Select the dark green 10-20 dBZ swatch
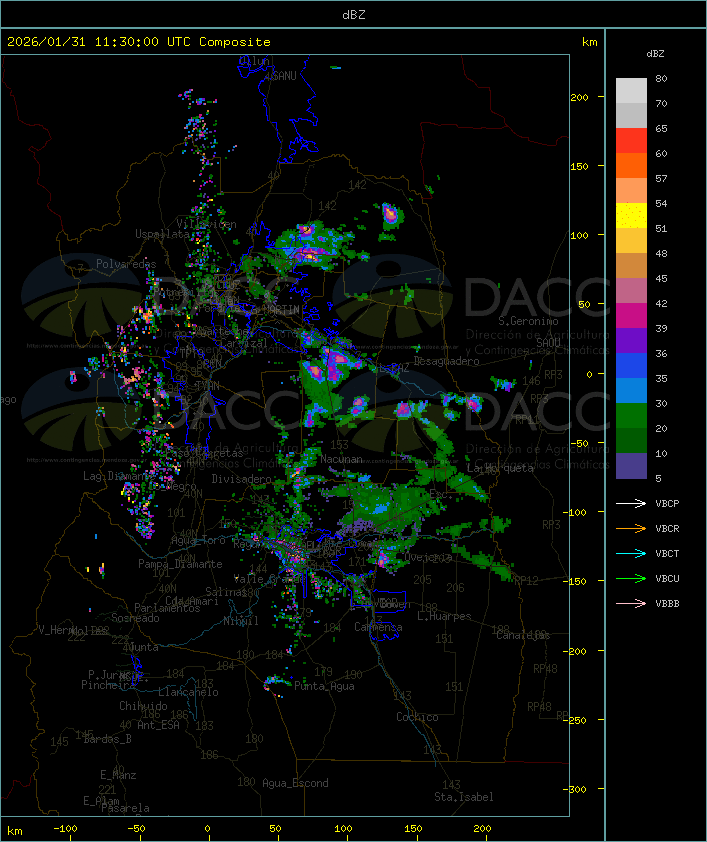Screen dimensions: 707x842 [631, 441]
